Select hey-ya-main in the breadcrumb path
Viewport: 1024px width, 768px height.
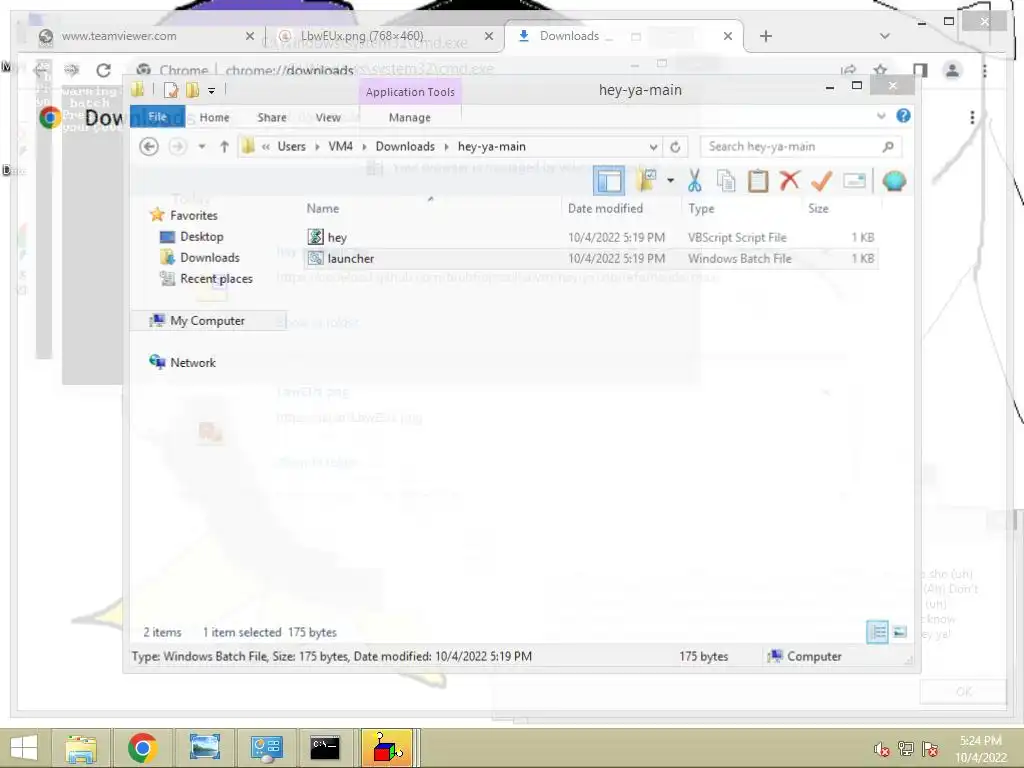click(492, 146)
